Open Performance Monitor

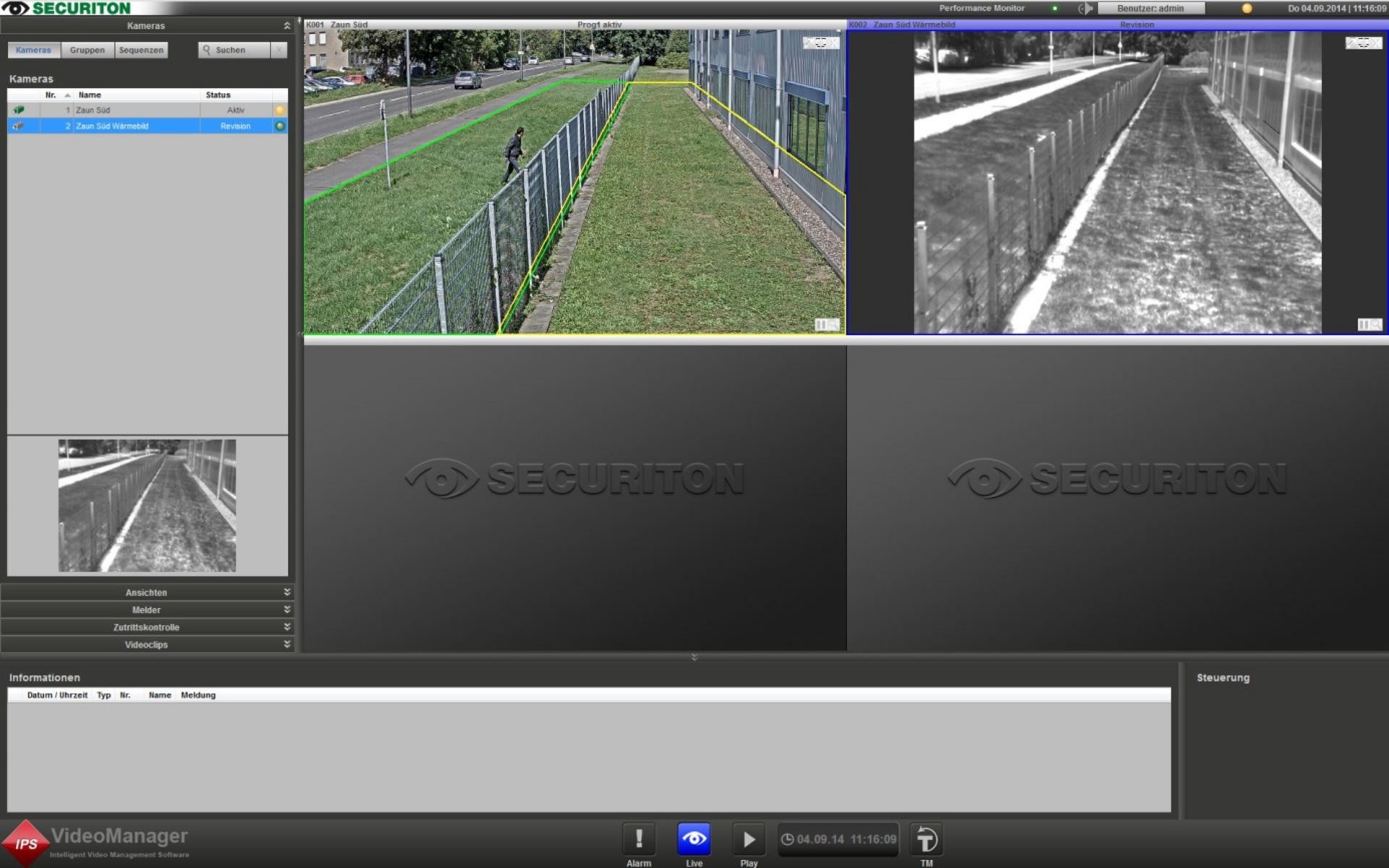(x=982, y=8)
